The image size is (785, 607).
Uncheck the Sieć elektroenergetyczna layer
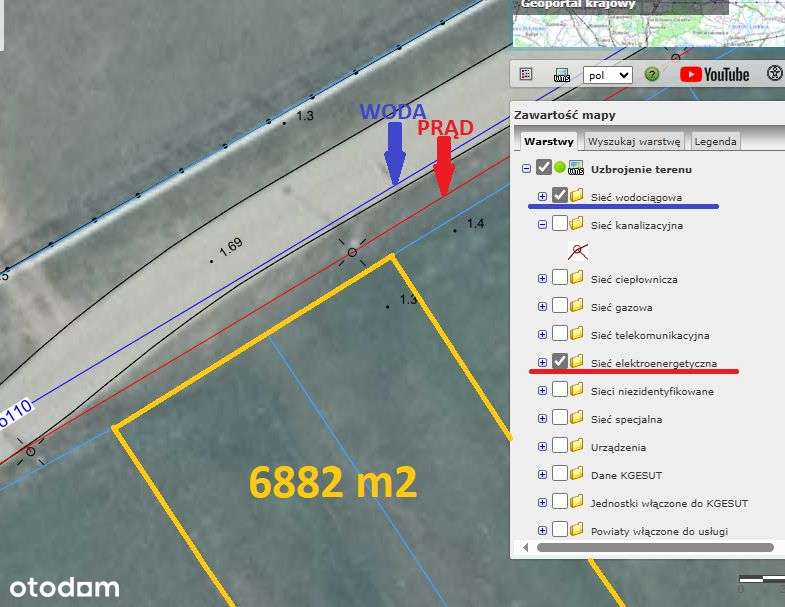pos(560,361)
